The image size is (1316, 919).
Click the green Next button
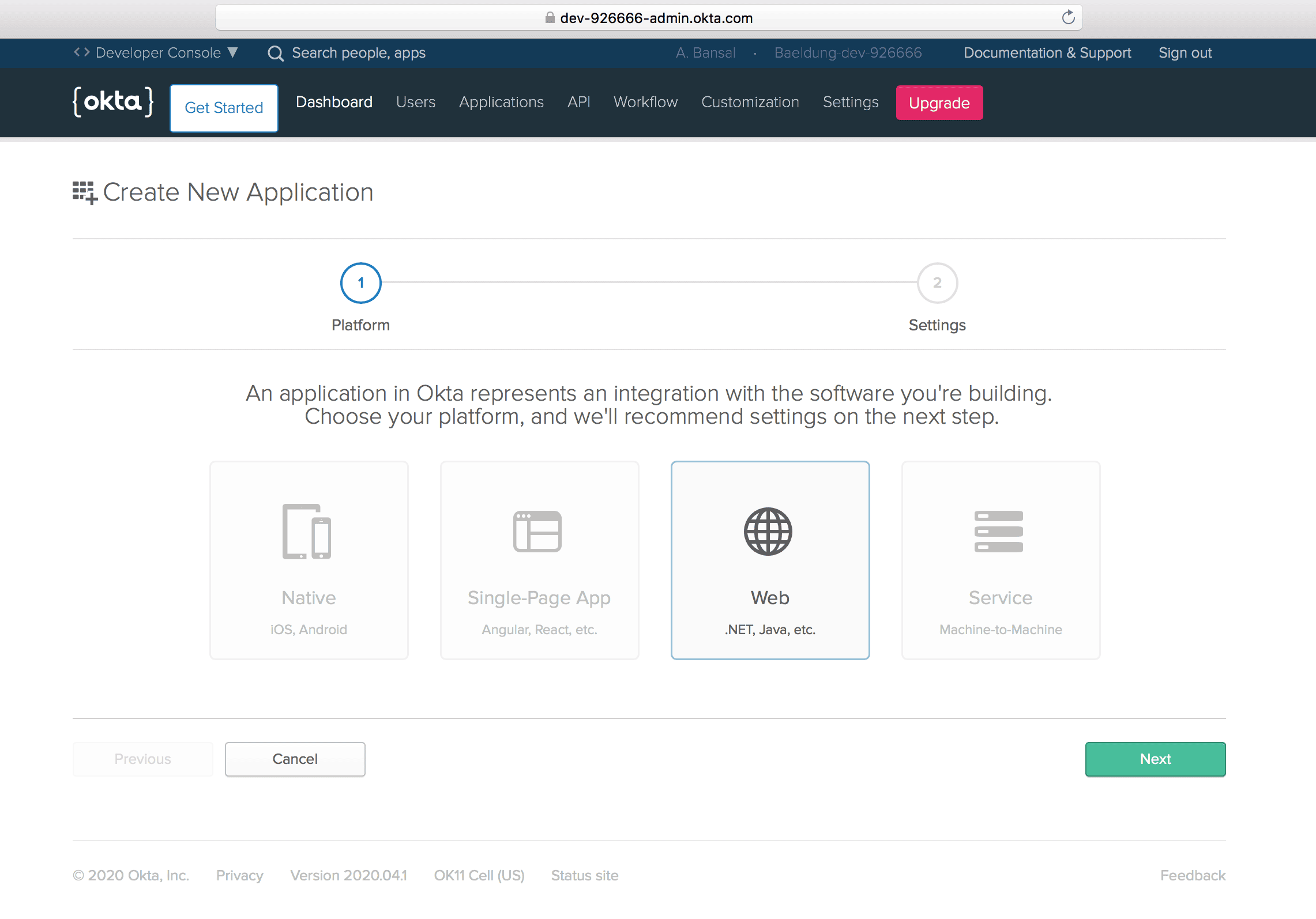pos(1156,759)
